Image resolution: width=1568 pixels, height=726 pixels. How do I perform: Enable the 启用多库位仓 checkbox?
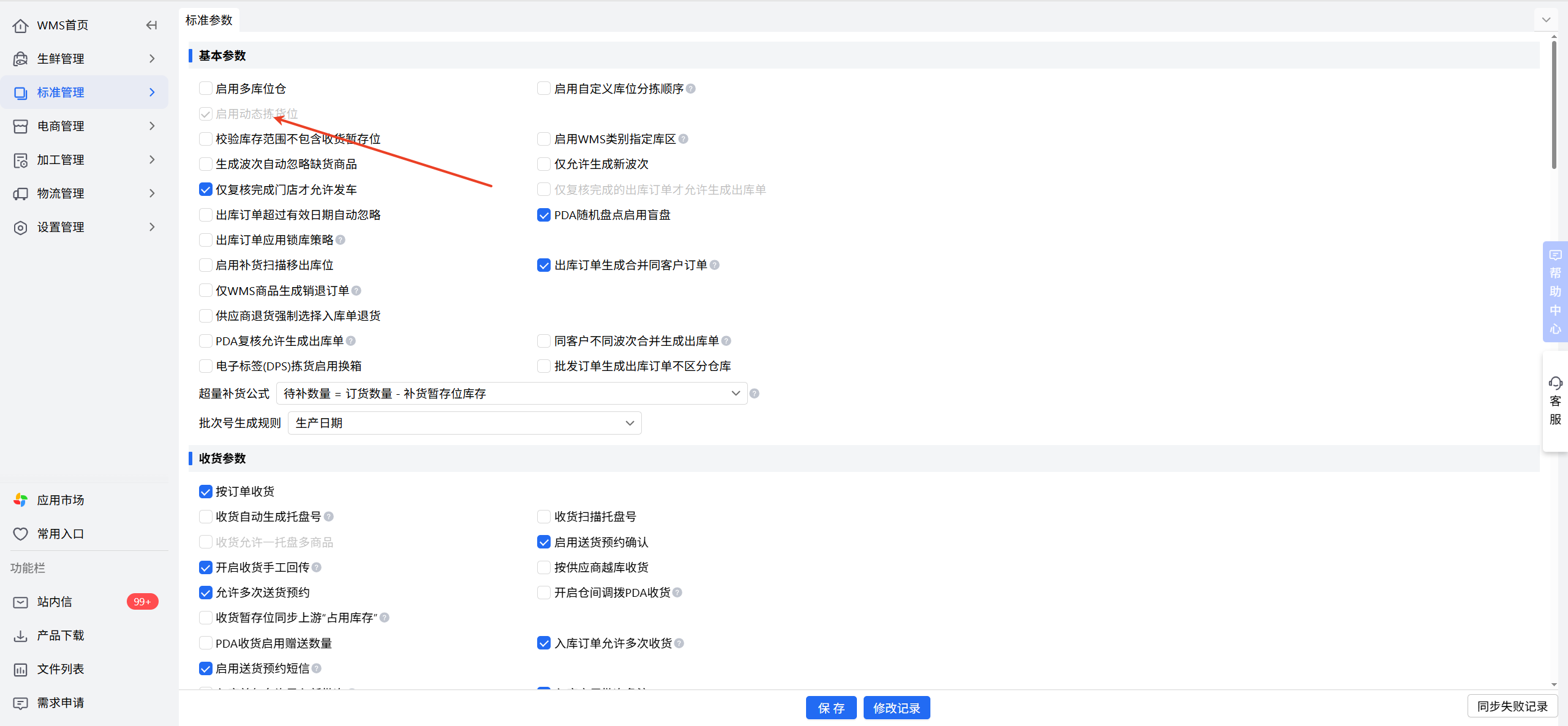point(206,89)
